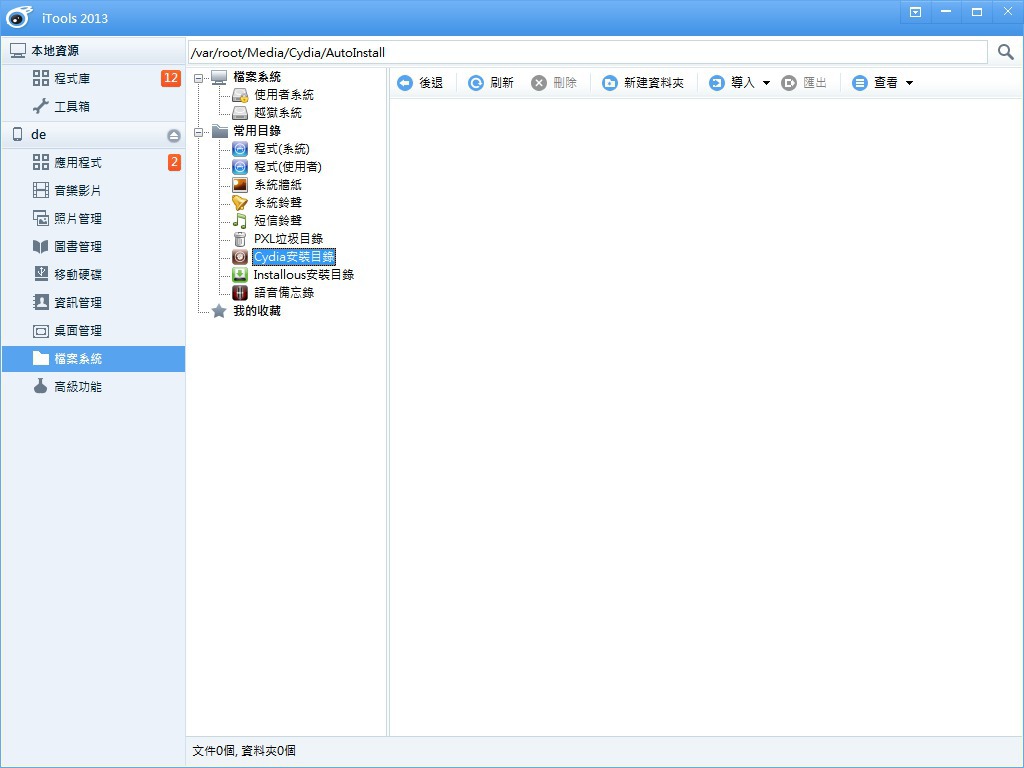The width and height of the screenshot is (1024, 768).
Task: Click the 匯出 text label
Action: coord(815,83)
